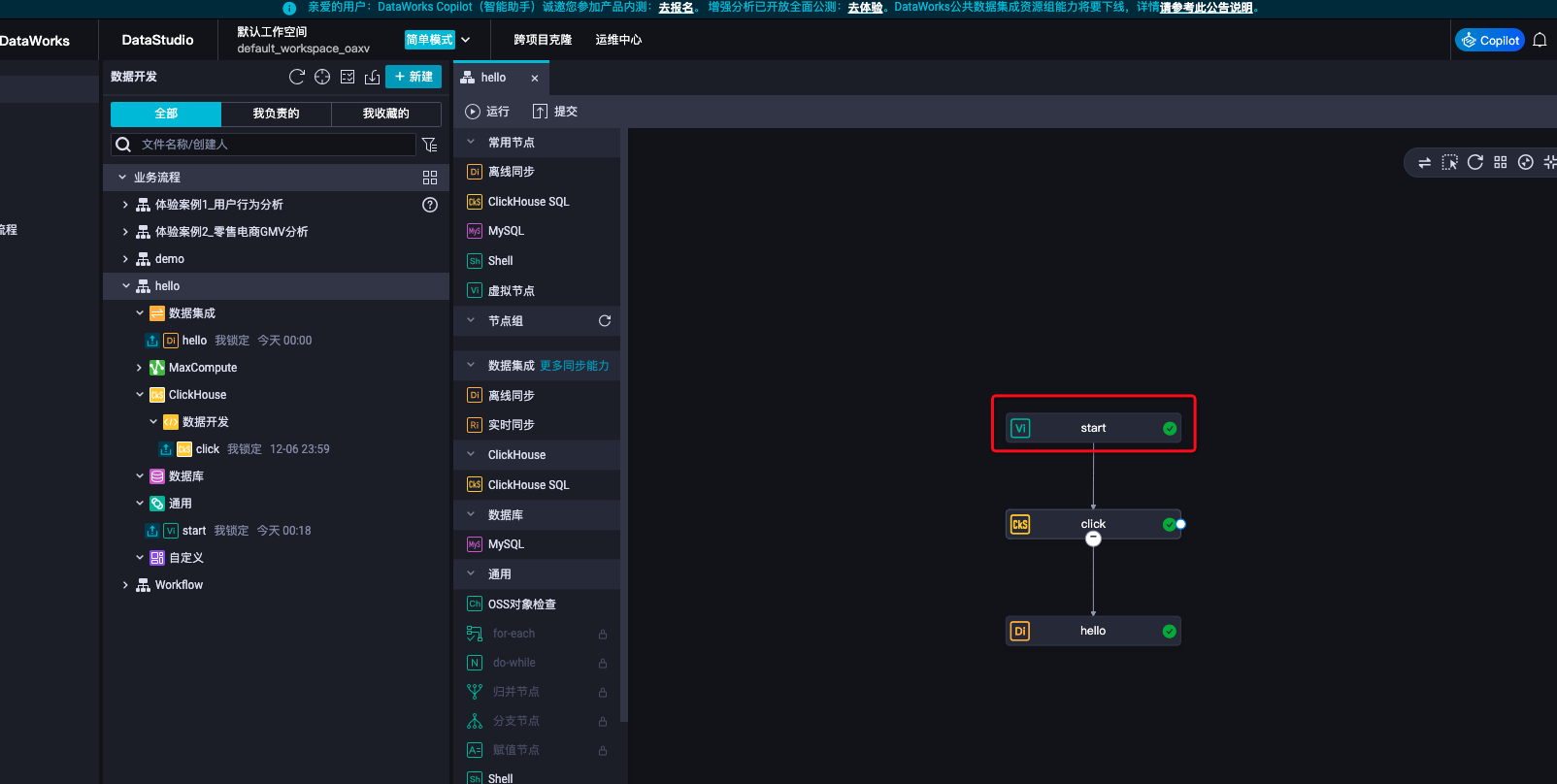Open Copilot assistant
Viewport: 1557px width, 784px height.
coord(1490,40)
